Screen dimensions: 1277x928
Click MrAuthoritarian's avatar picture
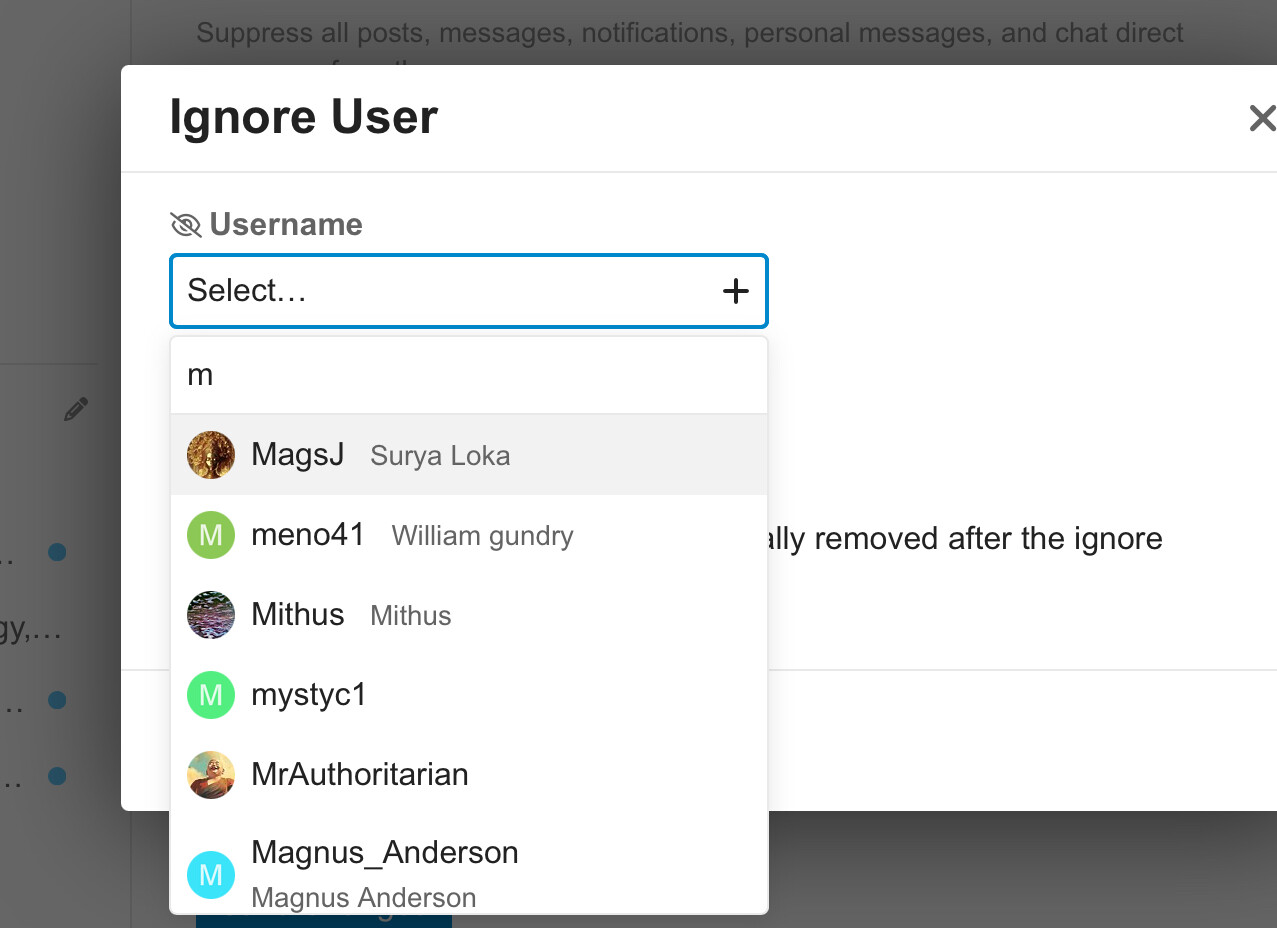click(x=211, y=775)
